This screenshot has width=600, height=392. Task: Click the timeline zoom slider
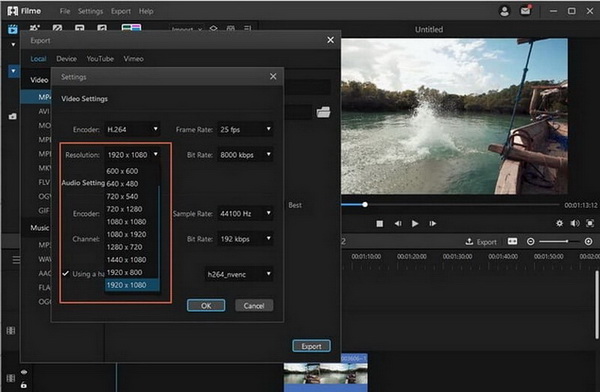pyautogui.click(x=559, y=242)
